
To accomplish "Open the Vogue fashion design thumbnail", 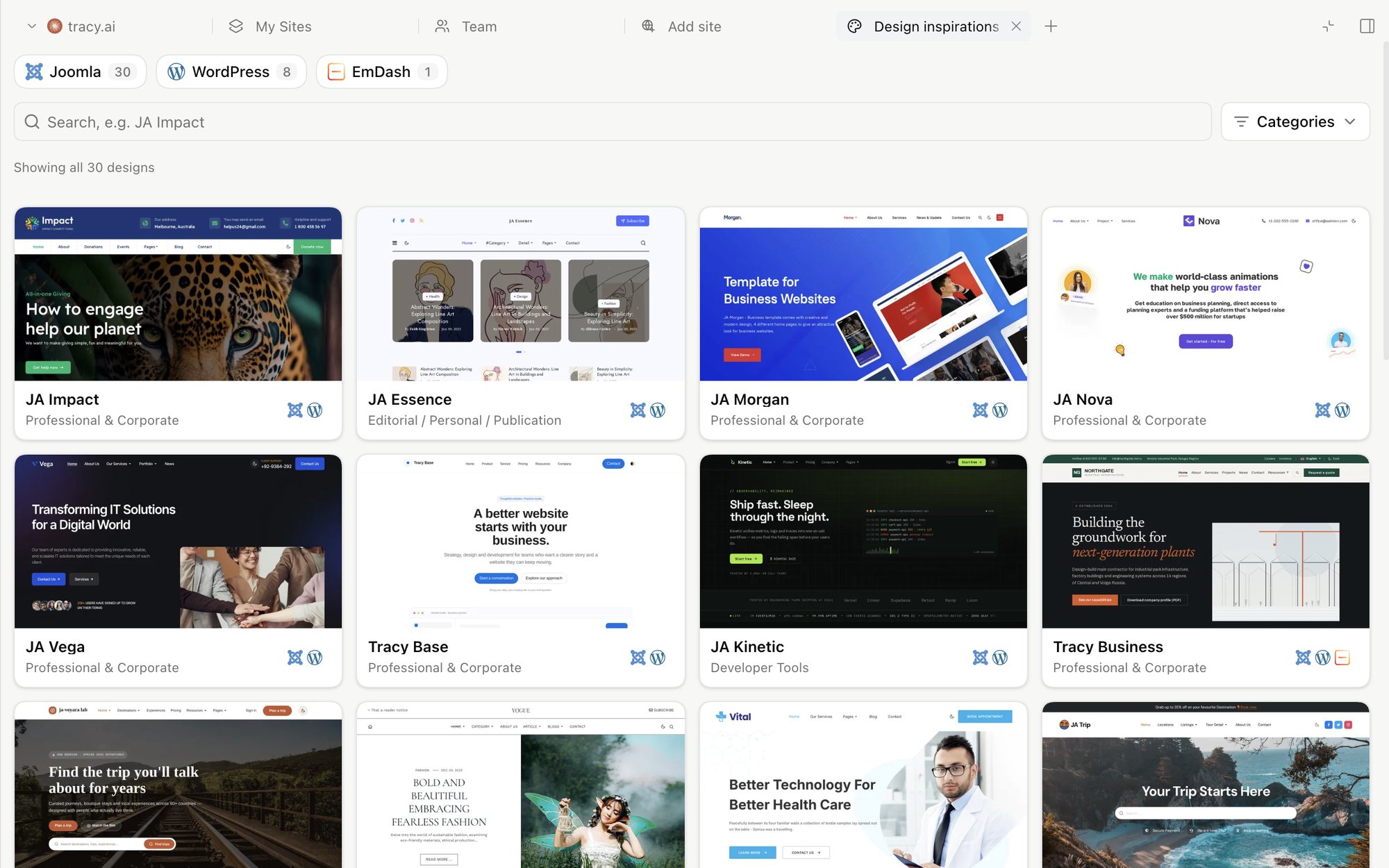I will 520,785.
